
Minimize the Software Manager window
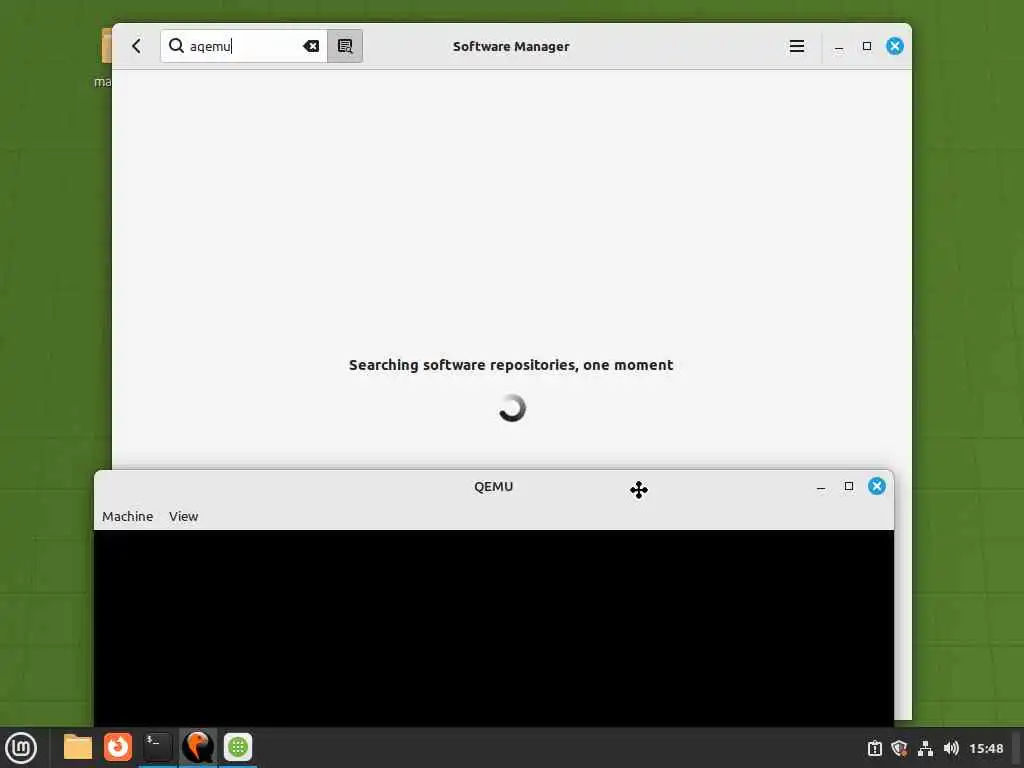(x=839, y=46)
